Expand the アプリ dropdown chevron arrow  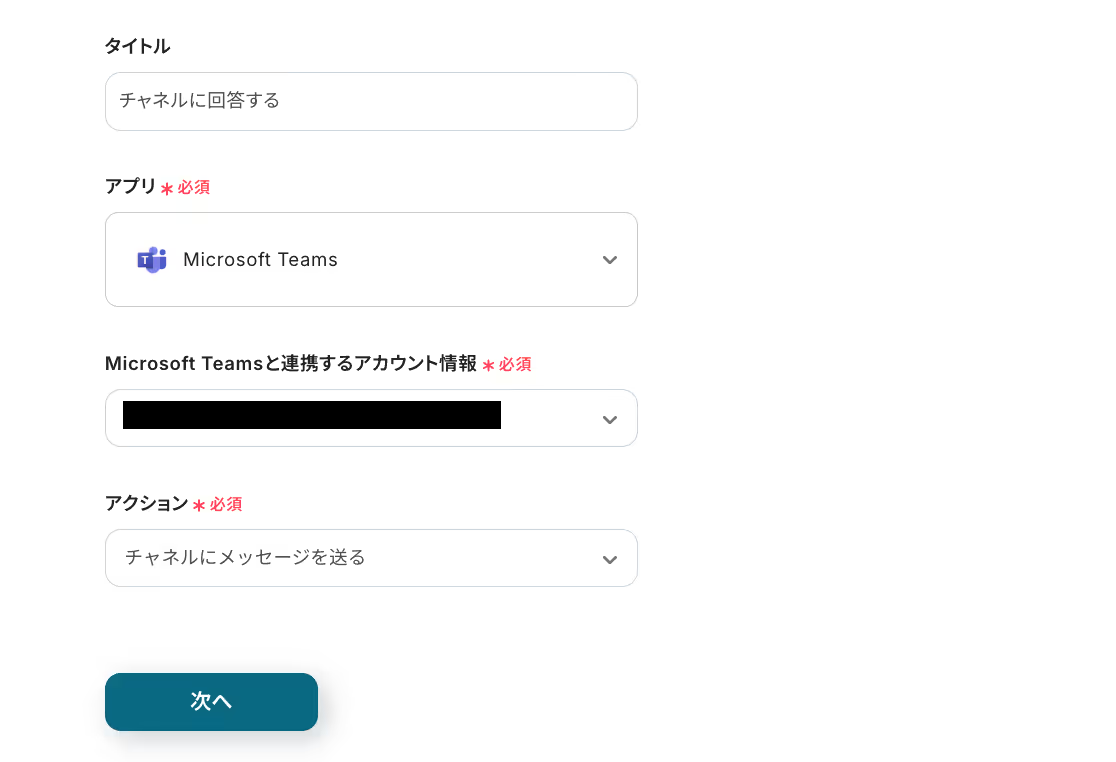610,260
